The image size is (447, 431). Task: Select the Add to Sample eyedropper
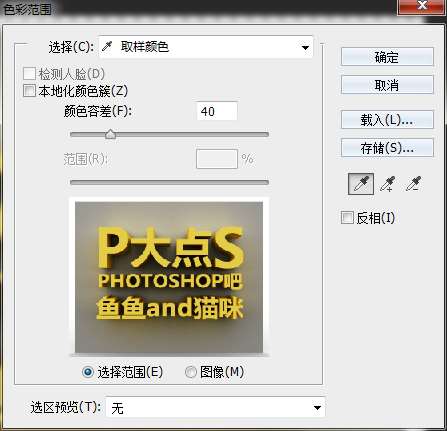tap(388, 184)
